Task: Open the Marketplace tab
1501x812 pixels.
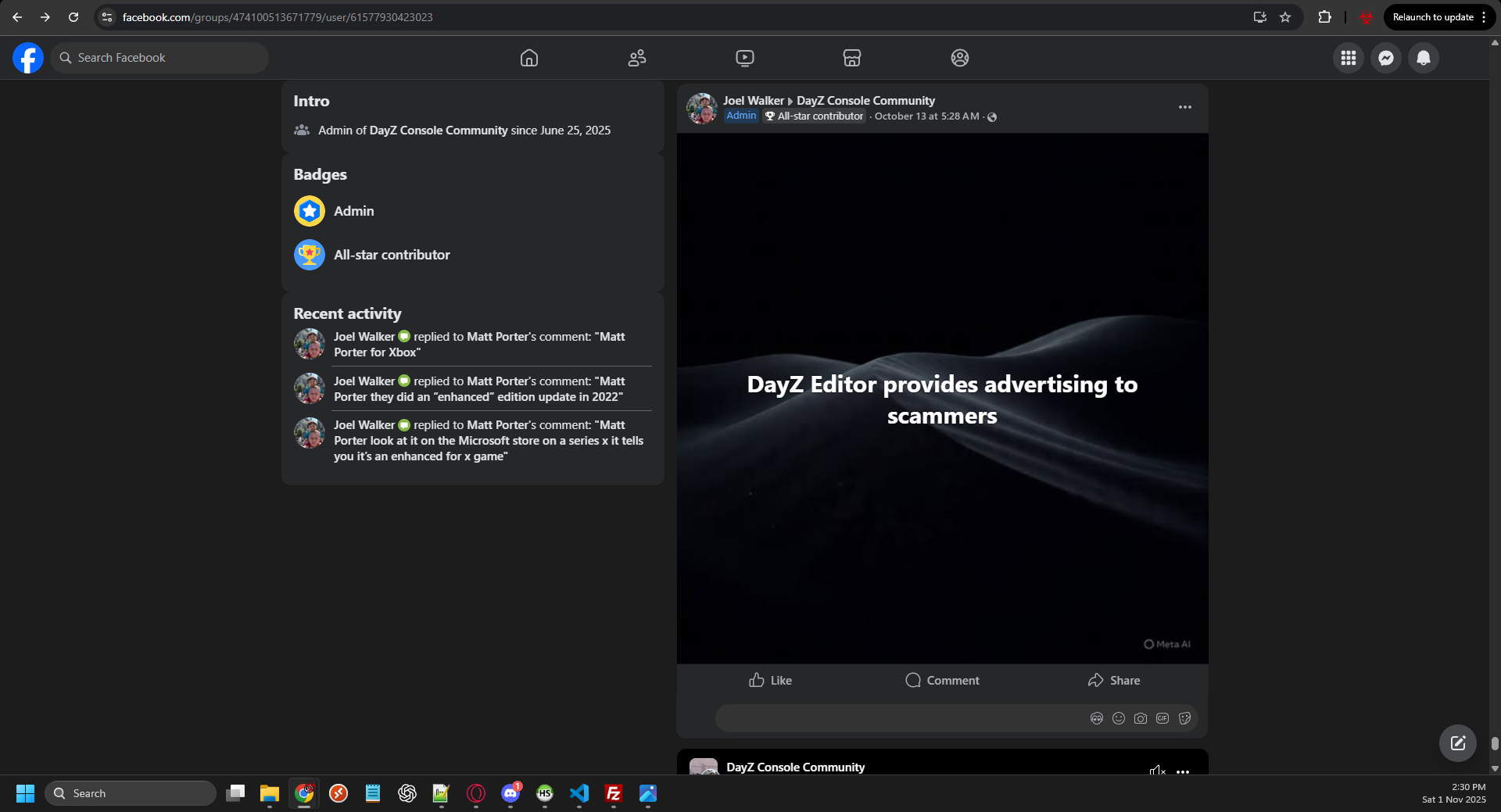Action: tap(852, 58)
